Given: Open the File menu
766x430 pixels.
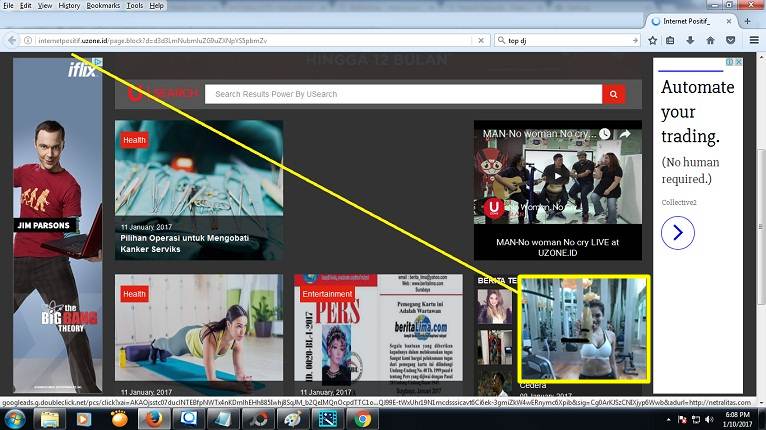Looking at the screenshot, I should [8, 5].
